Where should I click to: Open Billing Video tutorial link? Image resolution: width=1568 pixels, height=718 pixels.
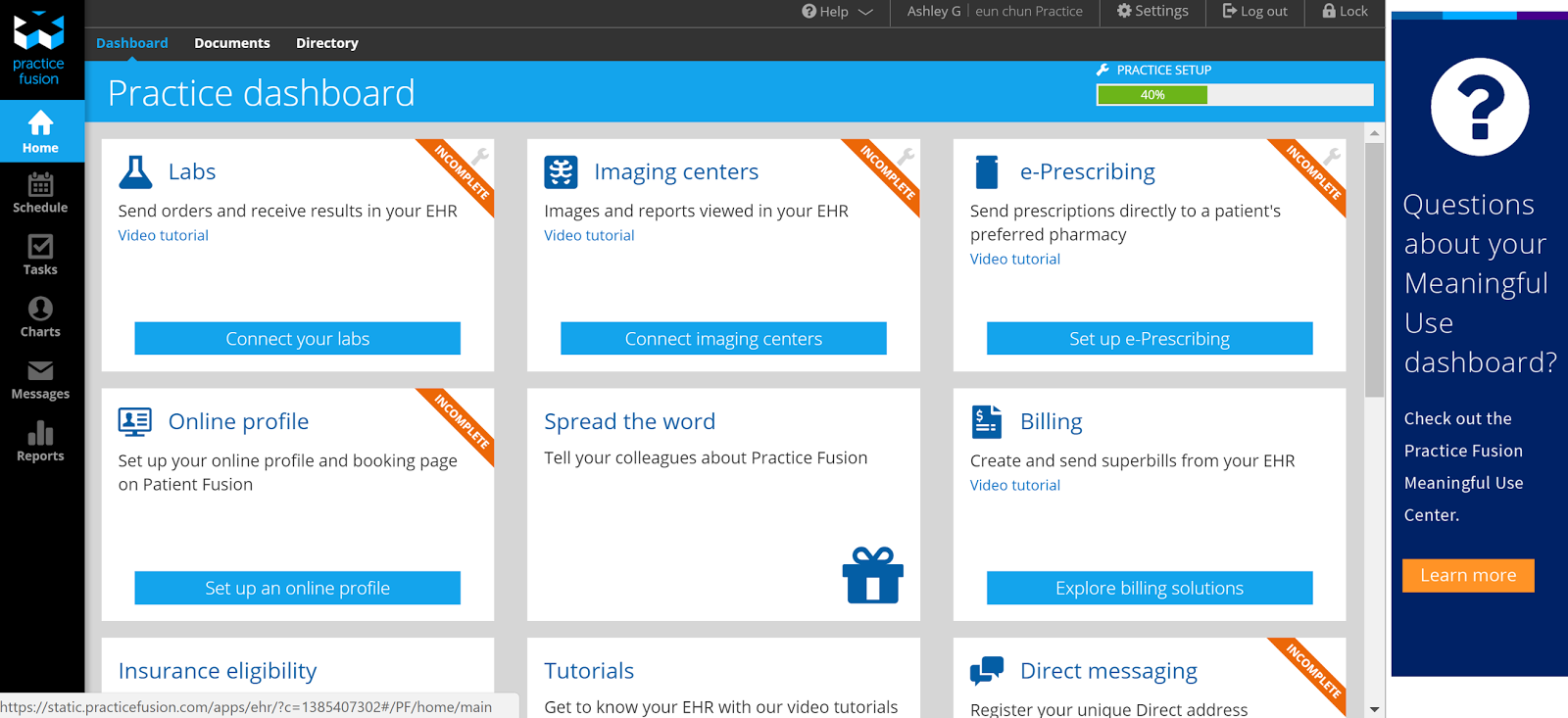[1015, 485]
